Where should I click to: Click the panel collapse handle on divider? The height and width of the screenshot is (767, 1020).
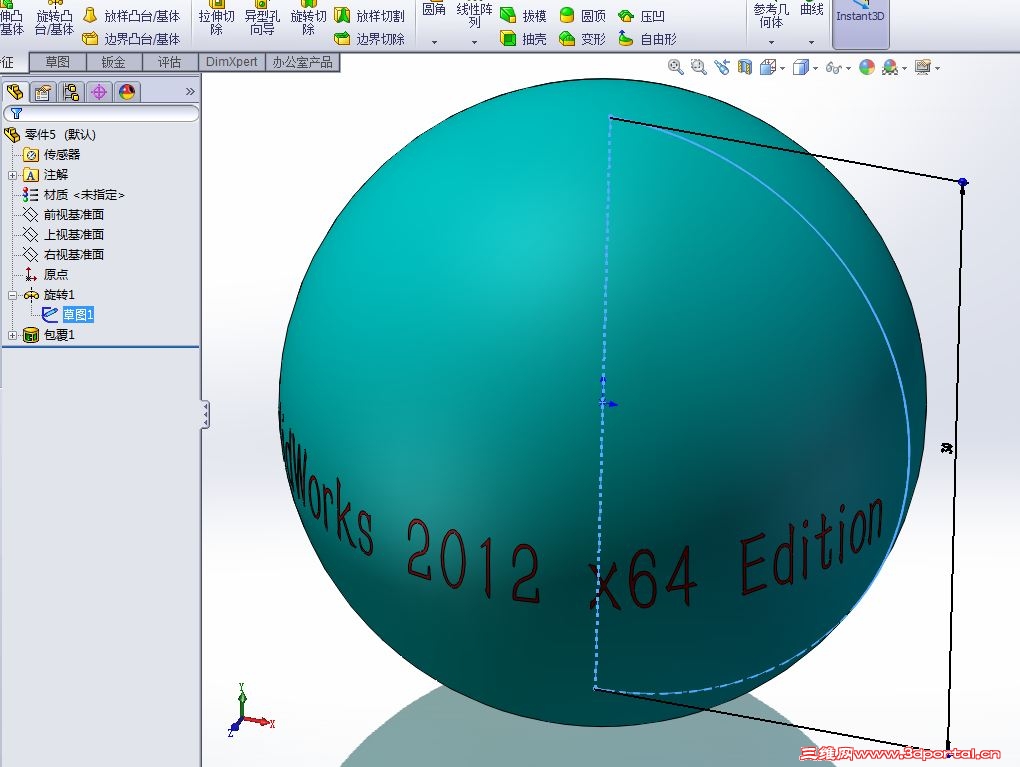[x=205, y=414]
